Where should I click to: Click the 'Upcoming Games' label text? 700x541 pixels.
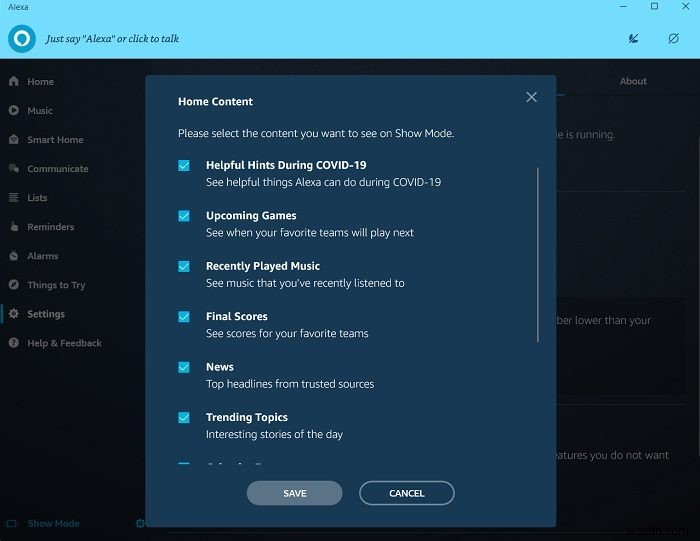click(x=251, y=216)
